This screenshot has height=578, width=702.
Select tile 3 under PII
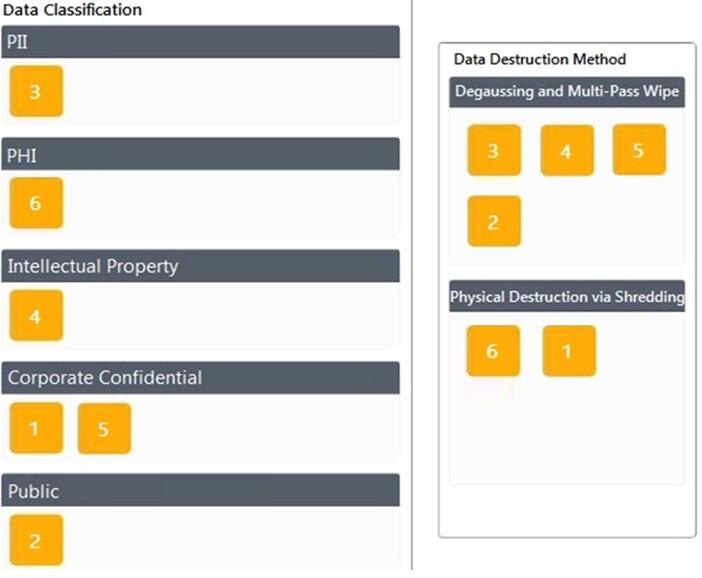(x=36, y=91)
